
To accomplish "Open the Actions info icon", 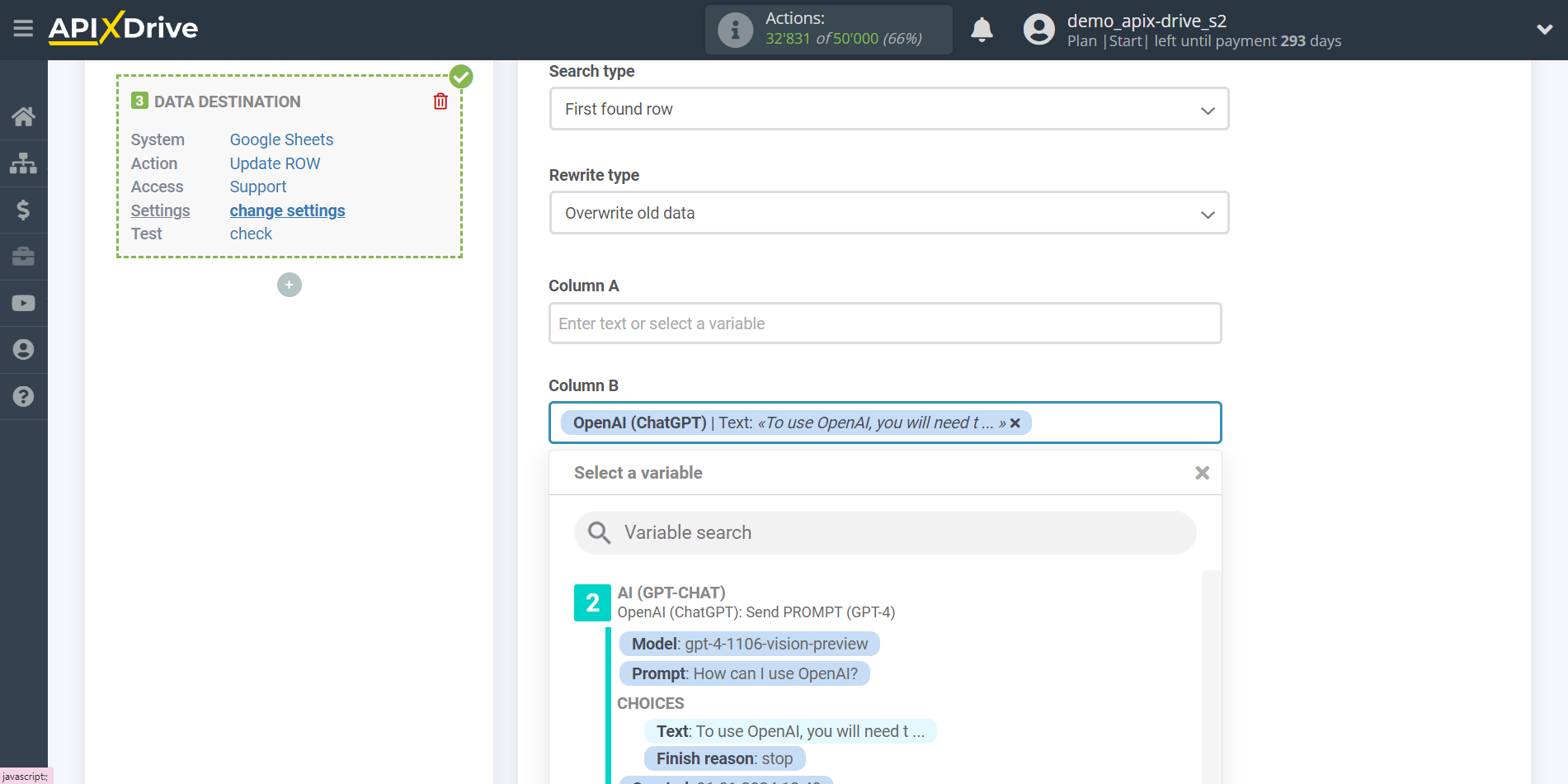I will [735, 30].
